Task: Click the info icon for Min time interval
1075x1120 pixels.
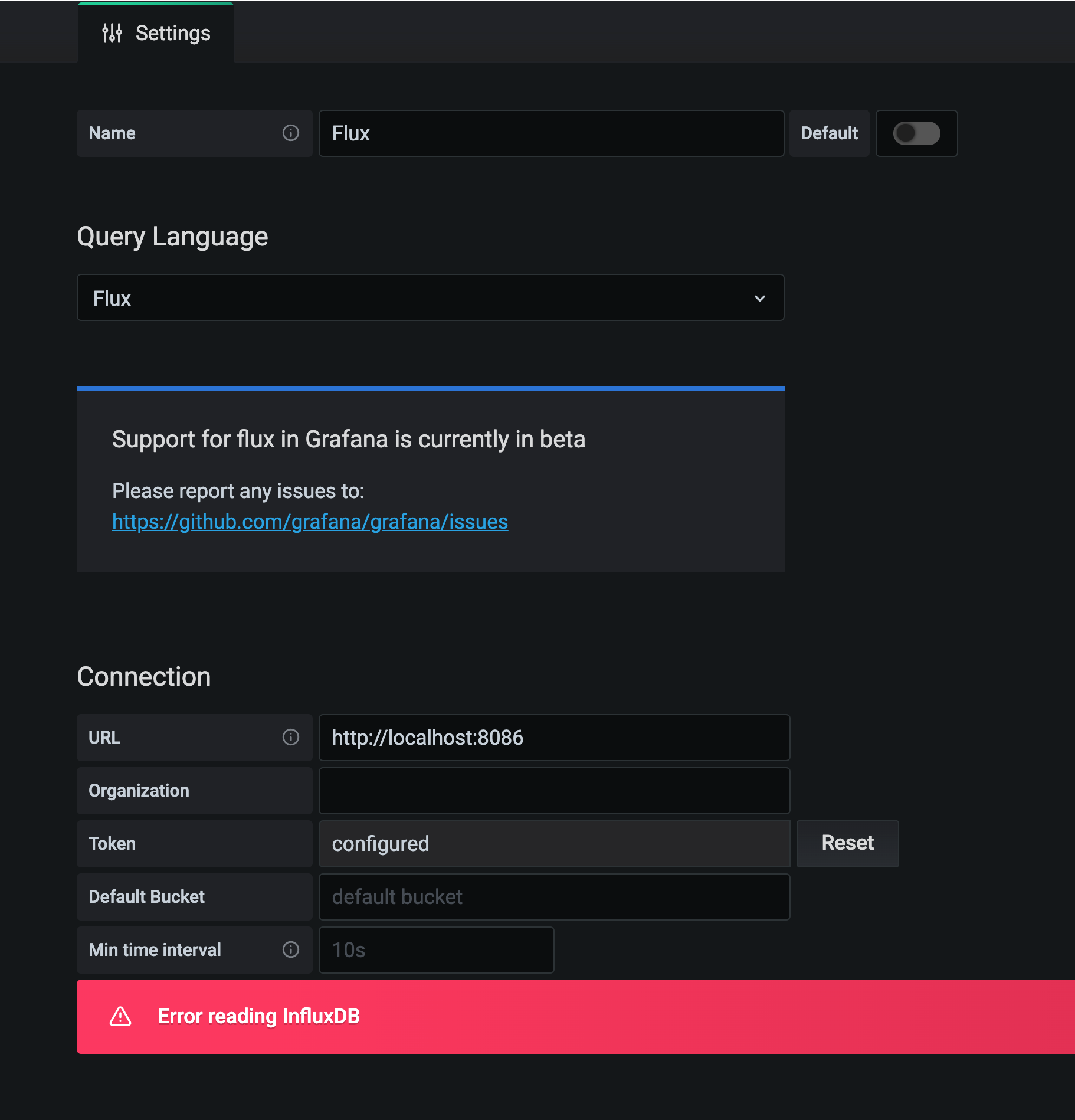Action: (290, 949)
